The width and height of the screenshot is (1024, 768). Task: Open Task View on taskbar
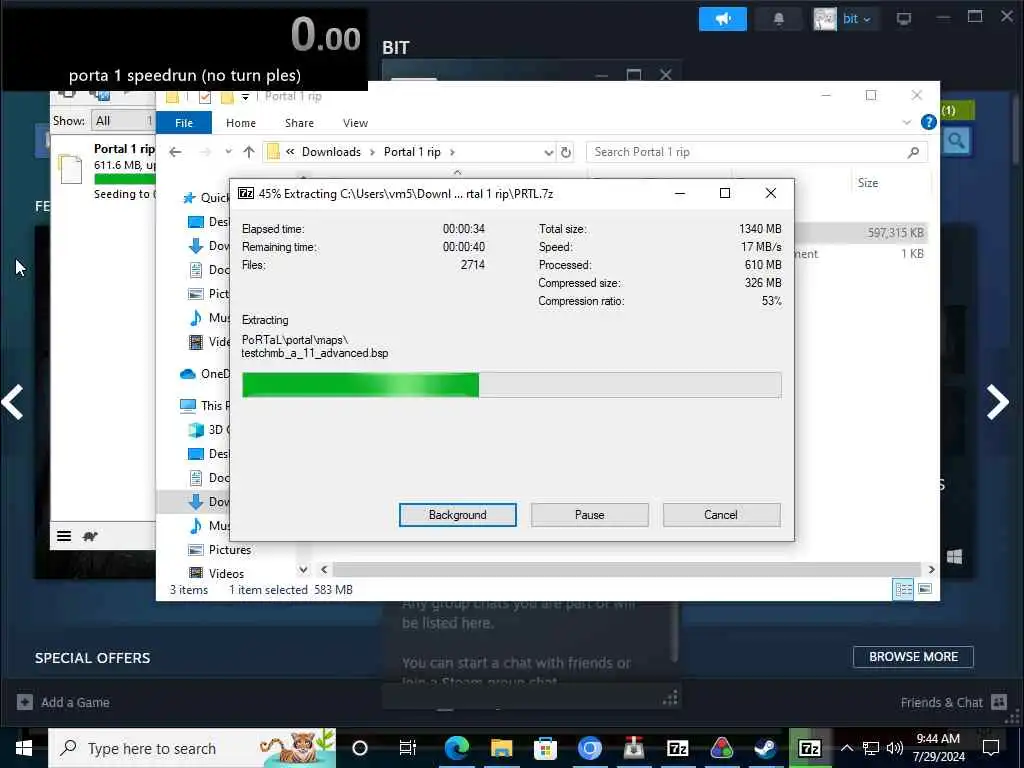[x=408, y=748]
